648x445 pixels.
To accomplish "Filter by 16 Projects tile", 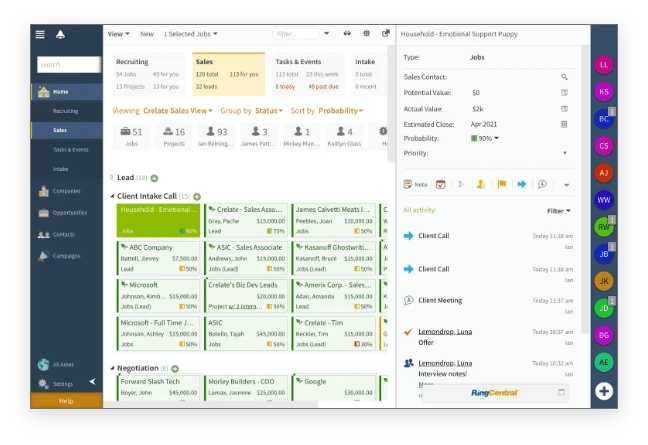I will click(174, 136).
